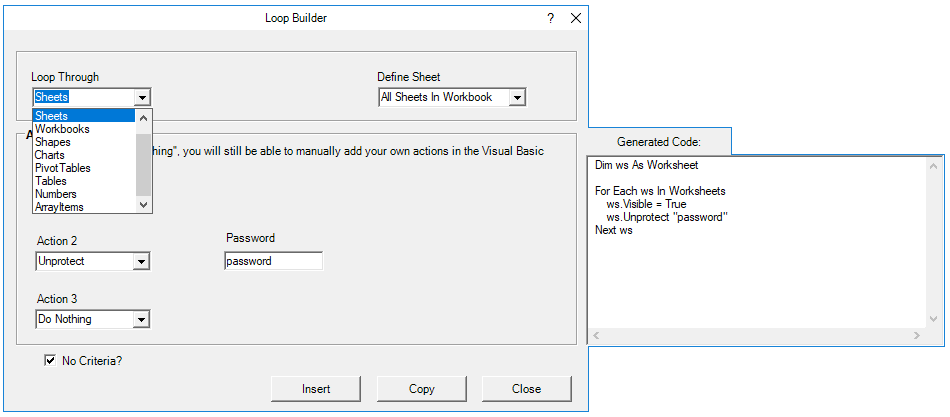Open the Action 2 Unprotect dropdown
This screenshot has height=417, width=950.
(142, 262)
